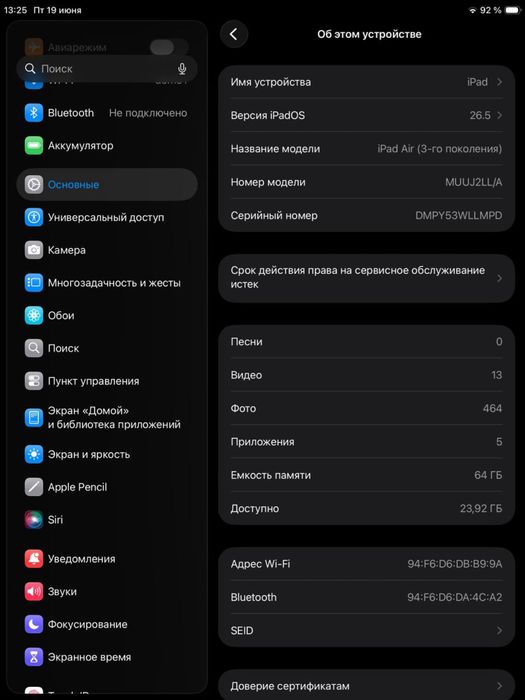Select Обои menu label

coord(61,316)
